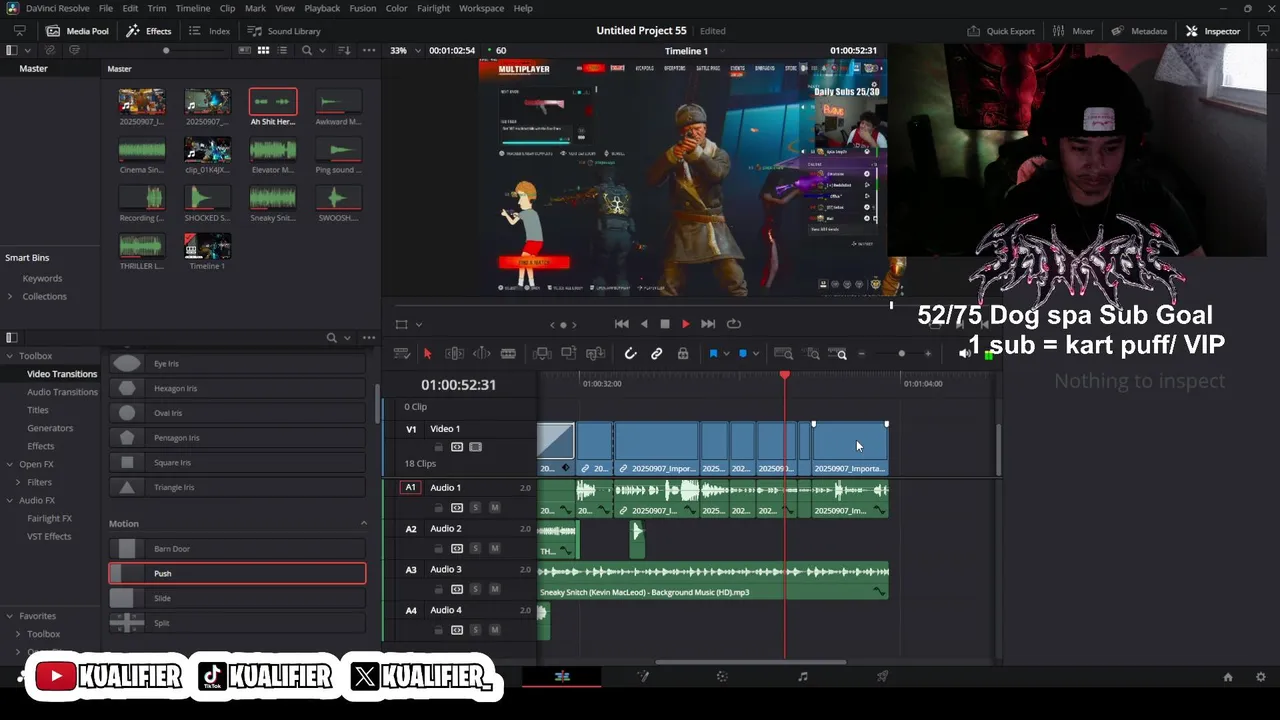
Task: Open the Trim menu
Action: (x=156, y=8)
